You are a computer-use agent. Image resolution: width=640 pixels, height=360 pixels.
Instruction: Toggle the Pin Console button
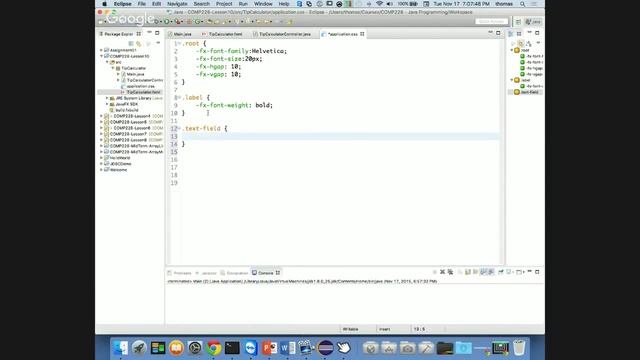coord(501,272)
